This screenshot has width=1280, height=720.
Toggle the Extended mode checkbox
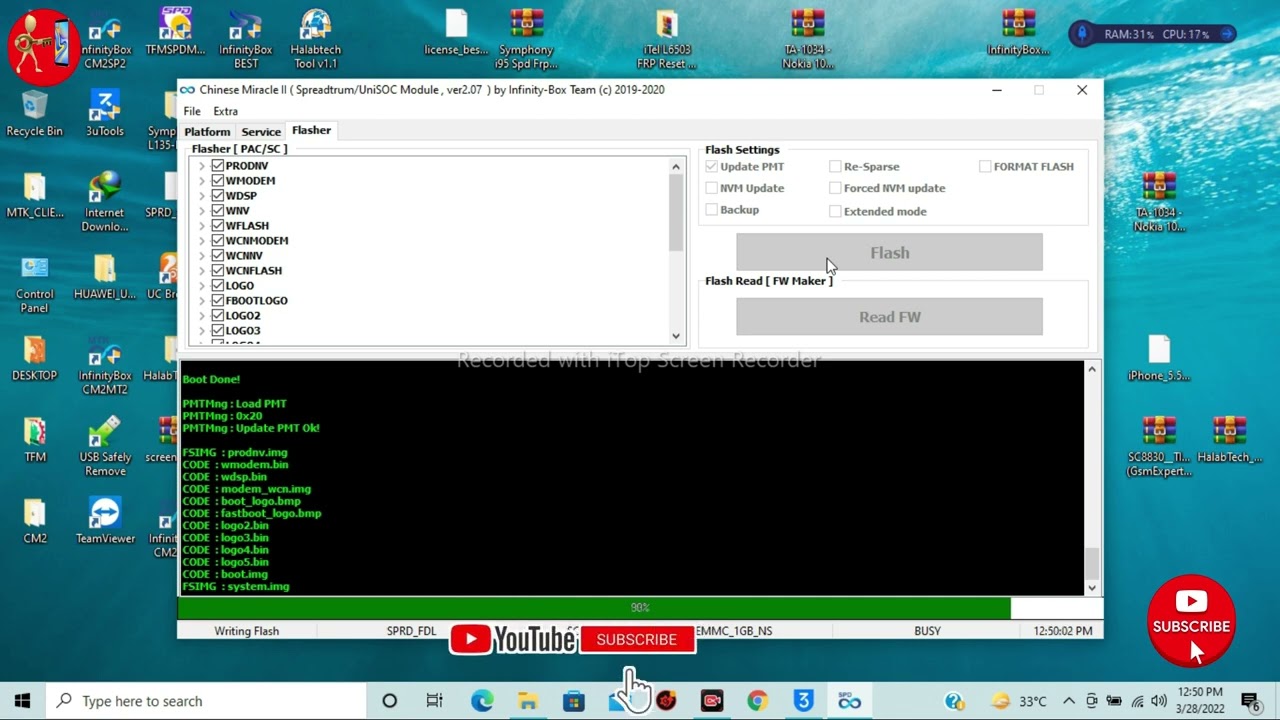click(835, 211)
